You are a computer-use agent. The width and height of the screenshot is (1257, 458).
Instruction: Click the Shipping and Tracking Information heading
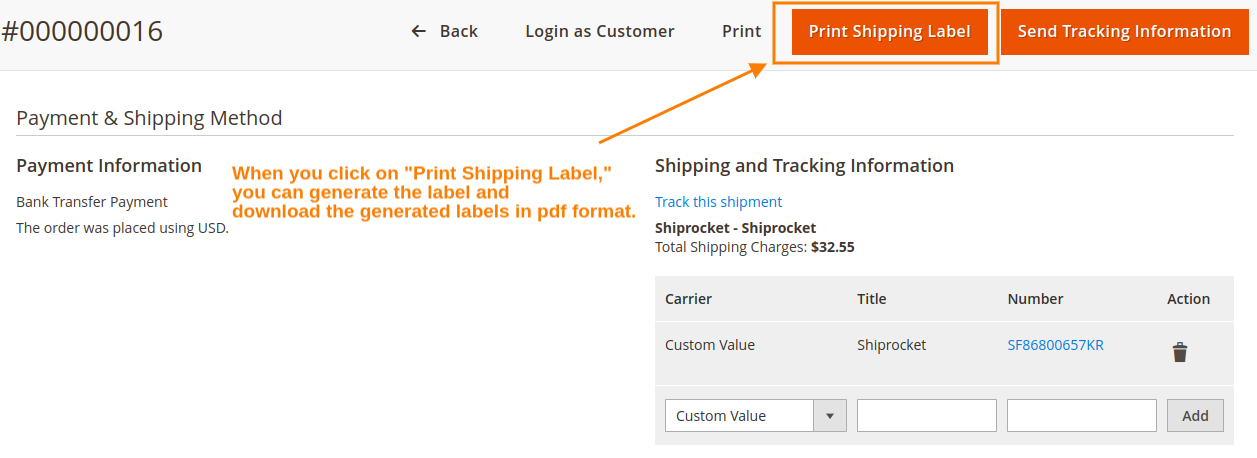804,166
